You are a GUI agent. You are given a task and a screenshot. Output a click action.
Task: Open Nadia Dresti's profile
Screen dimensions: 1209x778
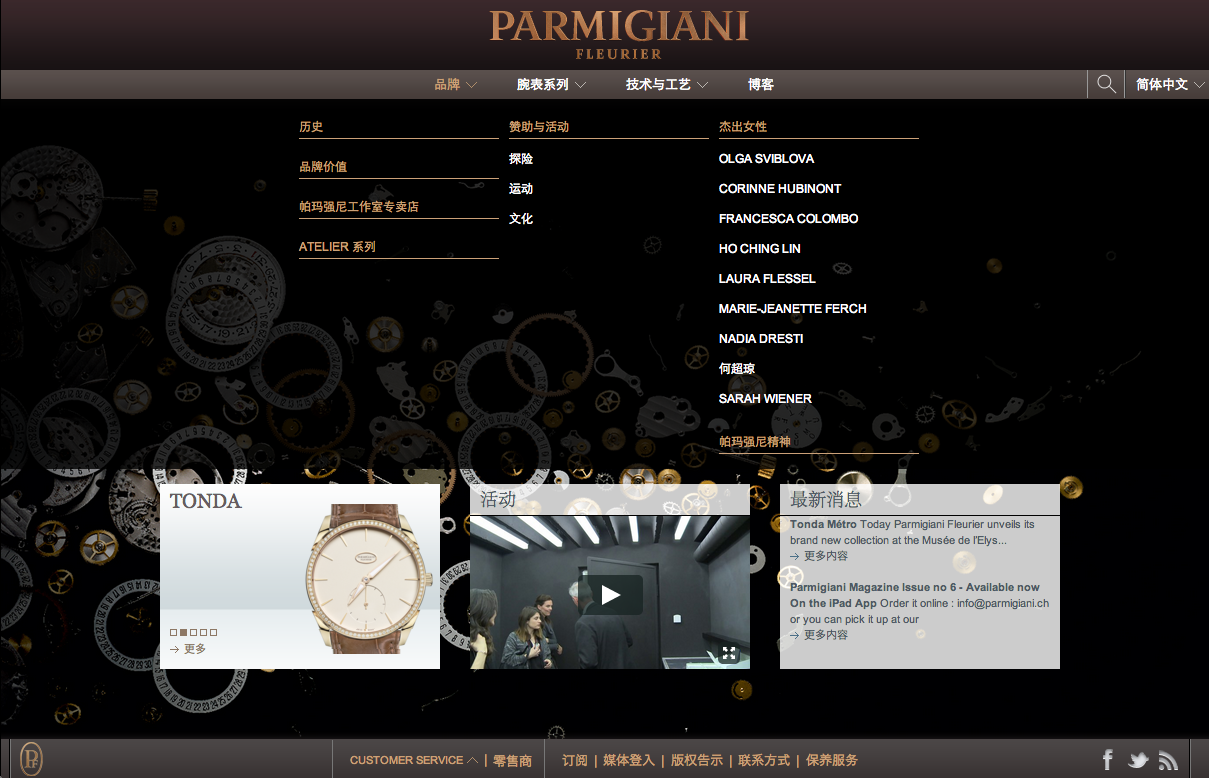761,339
